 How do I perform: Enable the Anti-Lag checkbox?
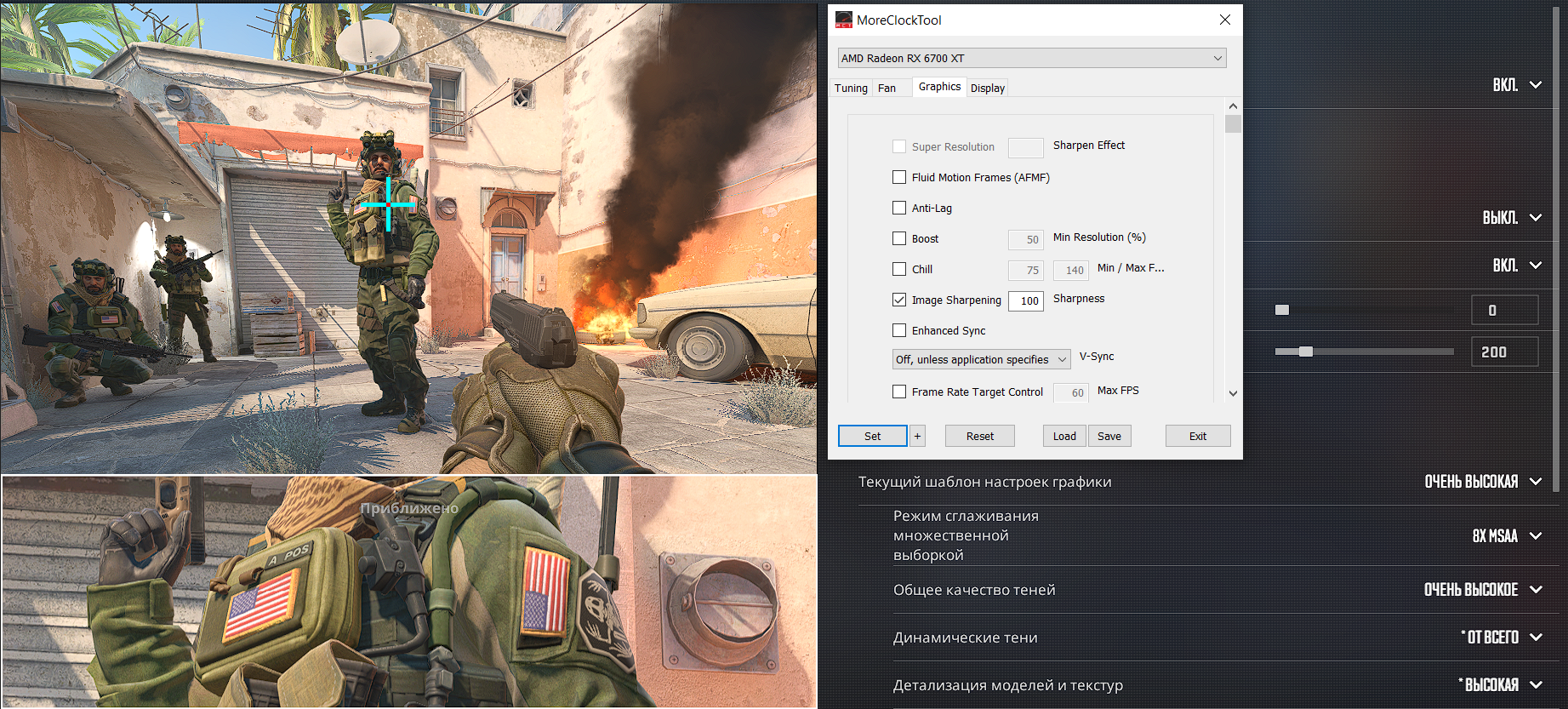[x=899, y=208]
